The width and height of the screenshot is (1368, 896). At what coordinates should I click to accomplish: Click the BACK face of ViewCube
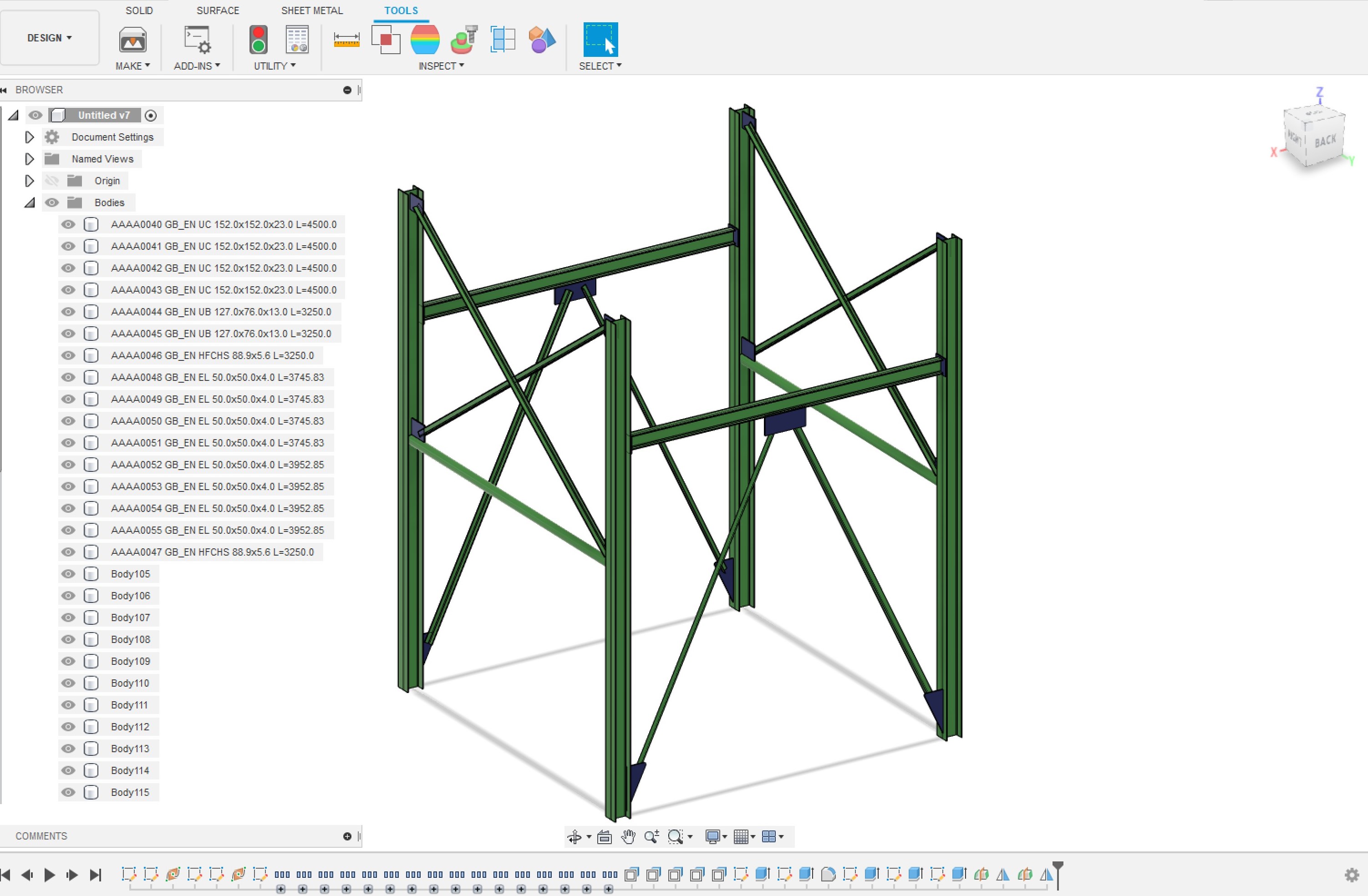1325,142
